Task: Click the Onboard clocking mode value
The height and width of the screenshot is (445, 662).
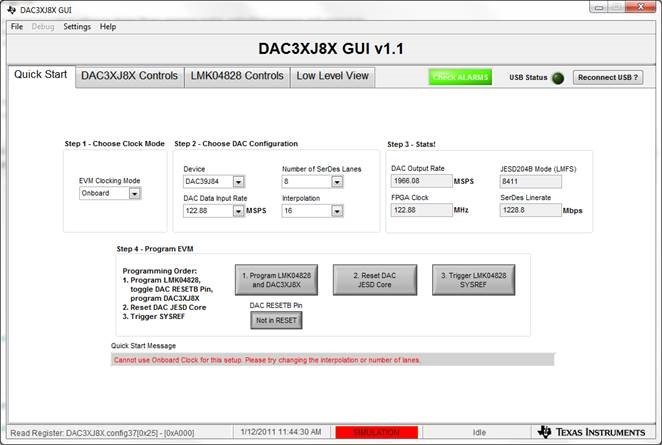Action: coord(104,193)
